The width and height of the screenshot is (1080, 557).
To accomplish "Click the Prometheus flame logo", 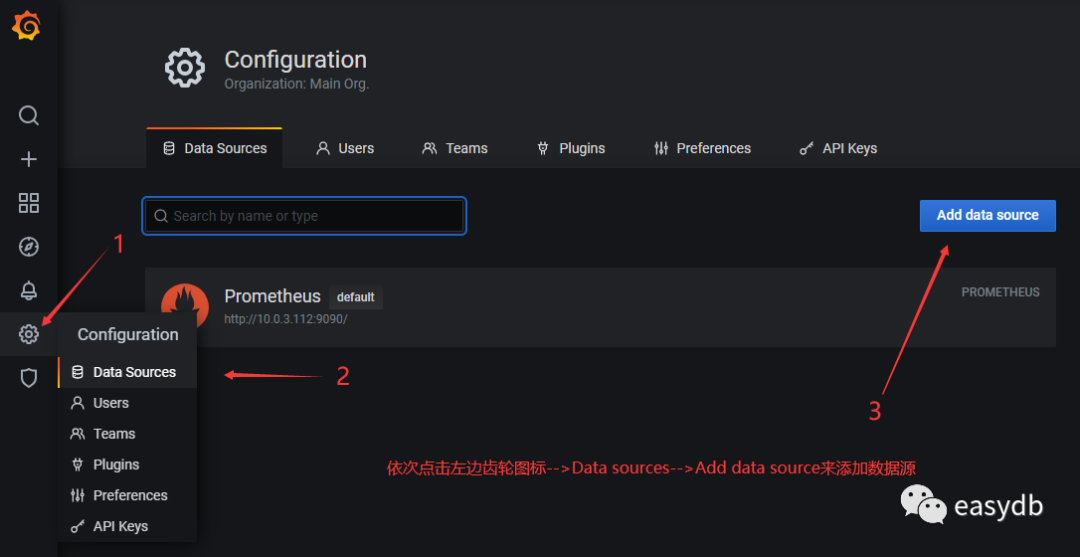I will pos(185,305).
